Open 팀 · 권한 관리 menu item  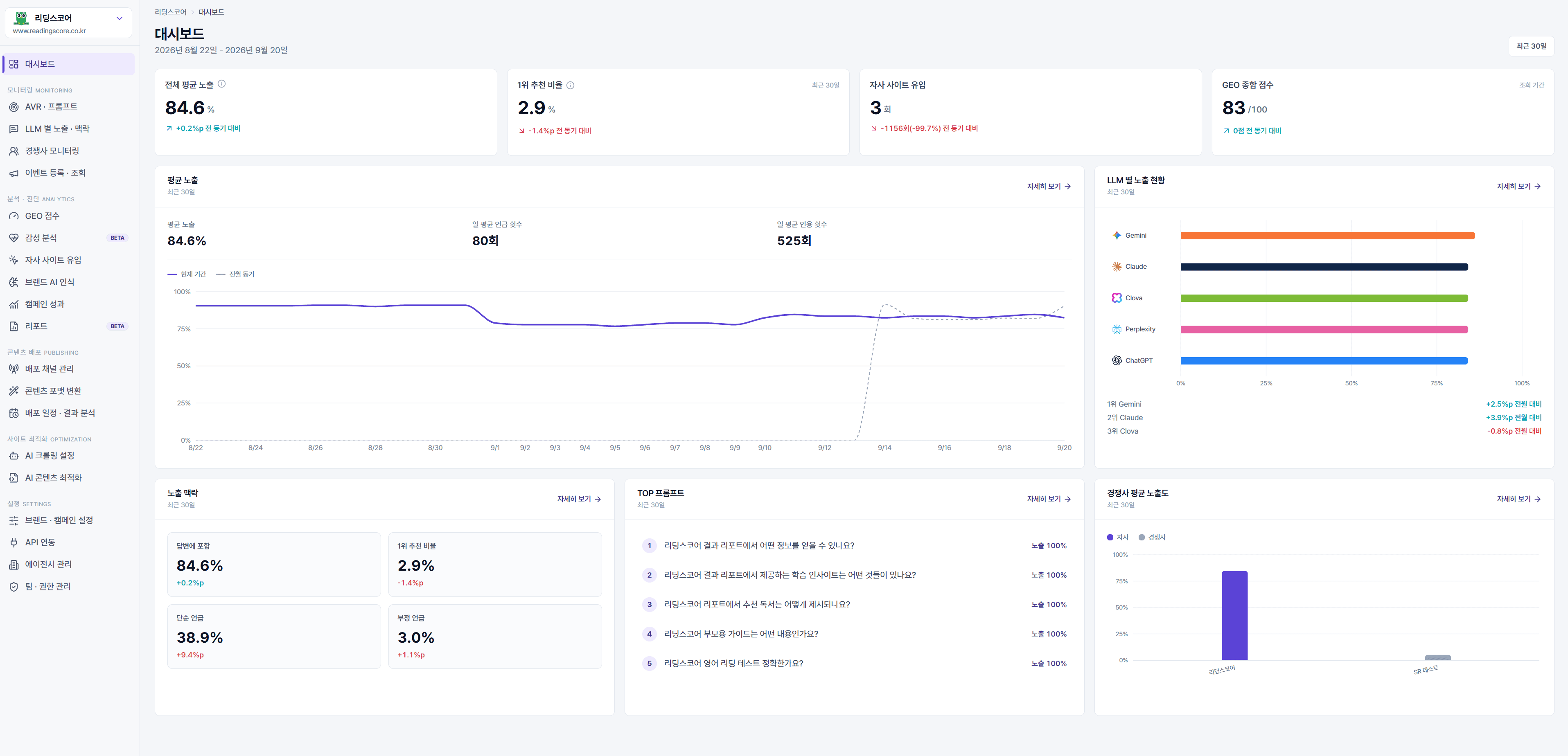pos(68,586)
